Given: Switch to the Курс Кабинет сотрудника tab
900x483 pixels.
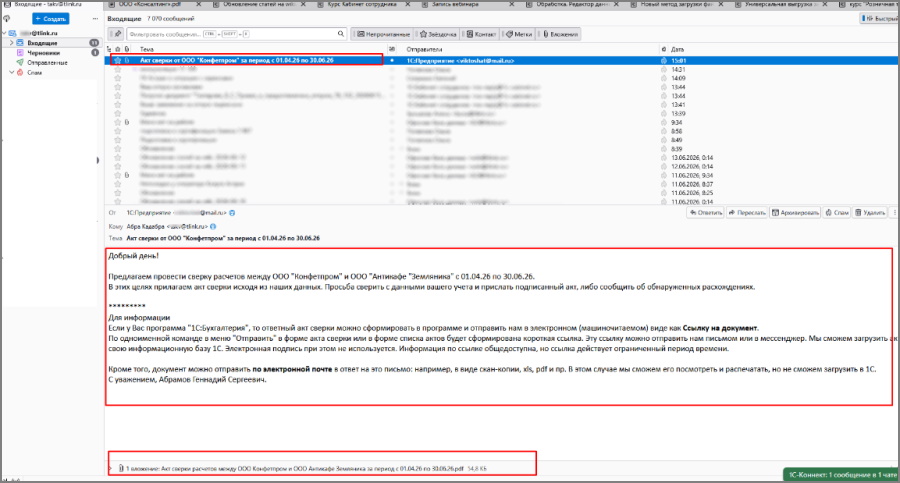Looking at the screenshot, I should (362, 4).
